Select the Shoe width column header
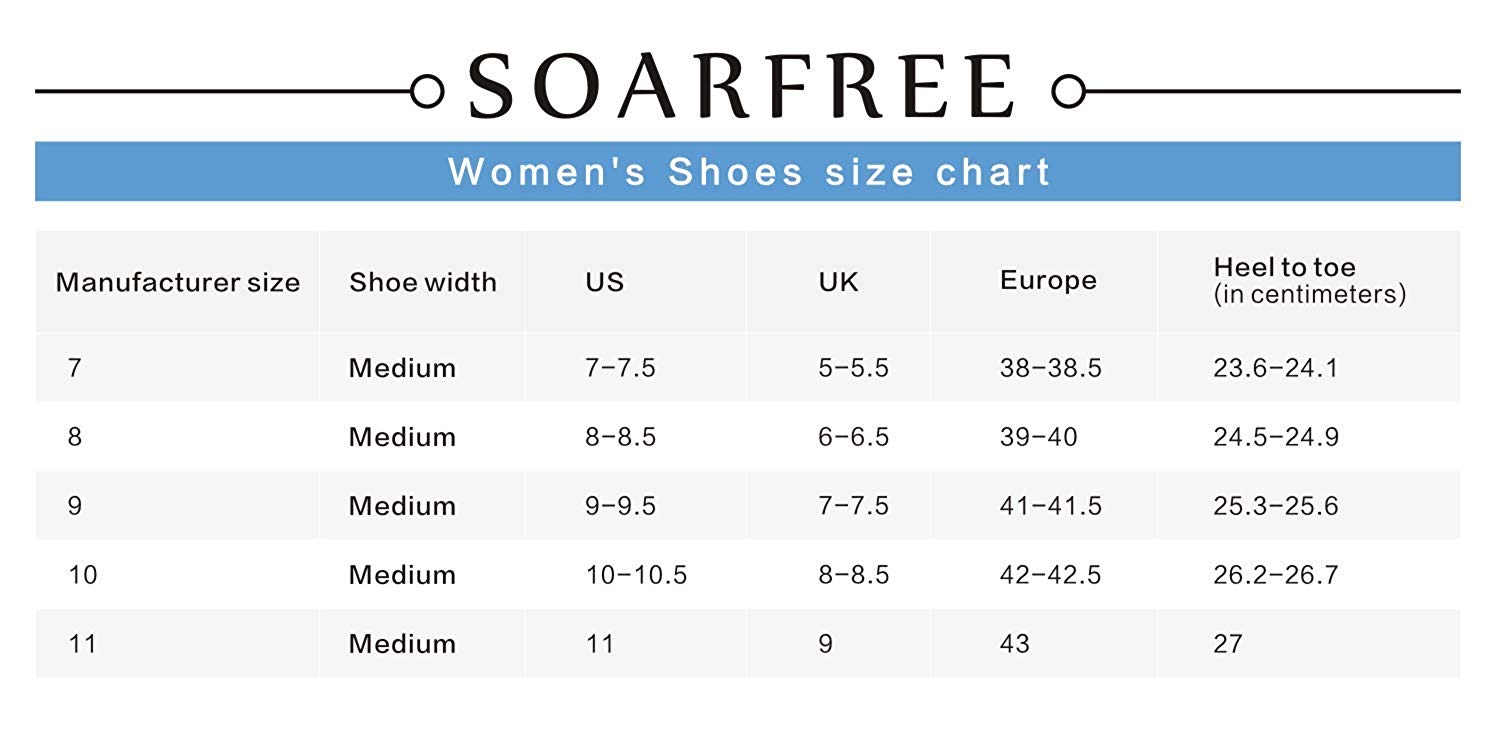Screen dimensions: 1496x730 tap(423, 282)
